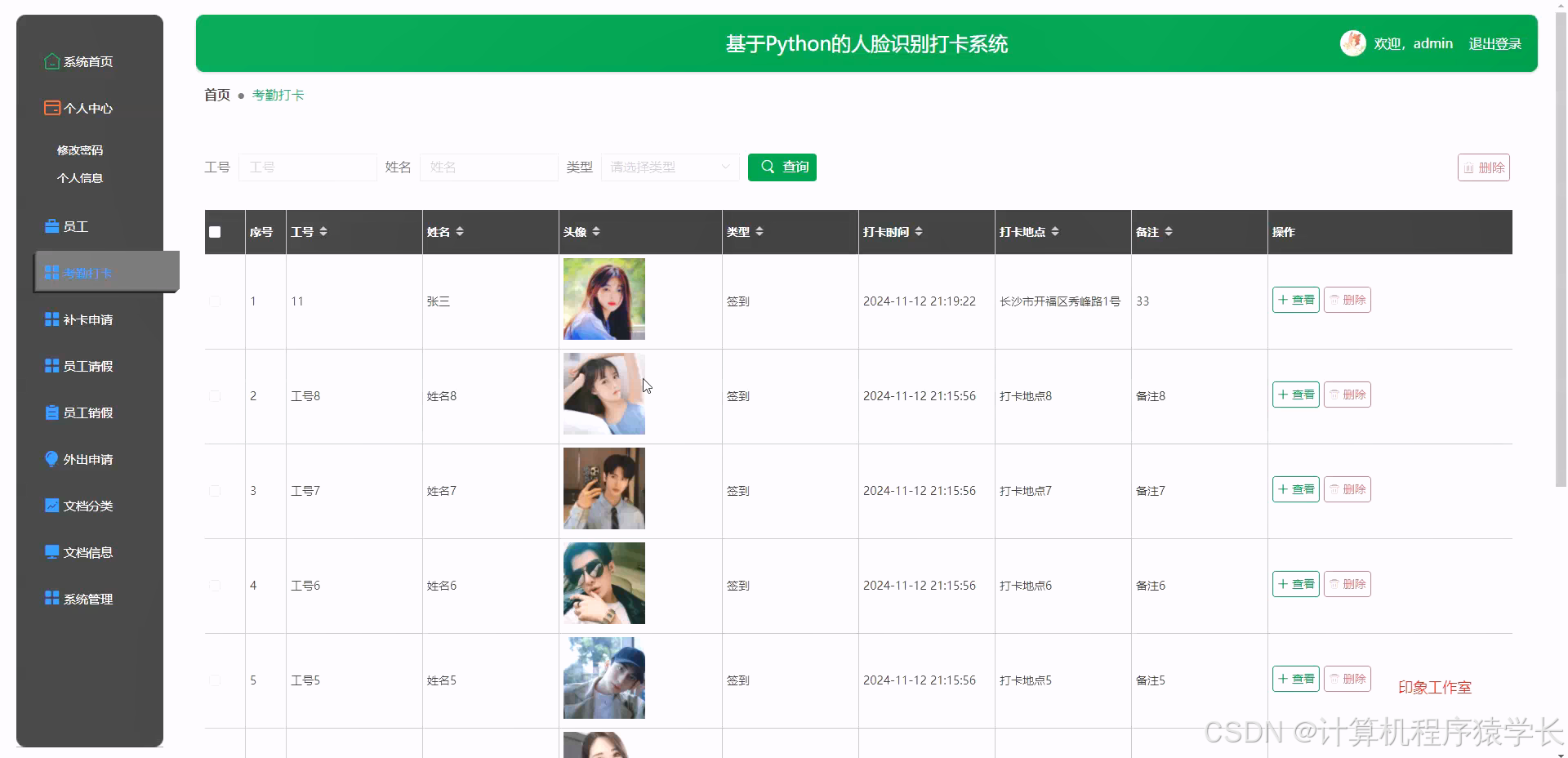Image resolution: width=1568 pixels, height=758 pixels.
Task: Click 查看 button for 姓名8 row
Action: coord(1295,395)
